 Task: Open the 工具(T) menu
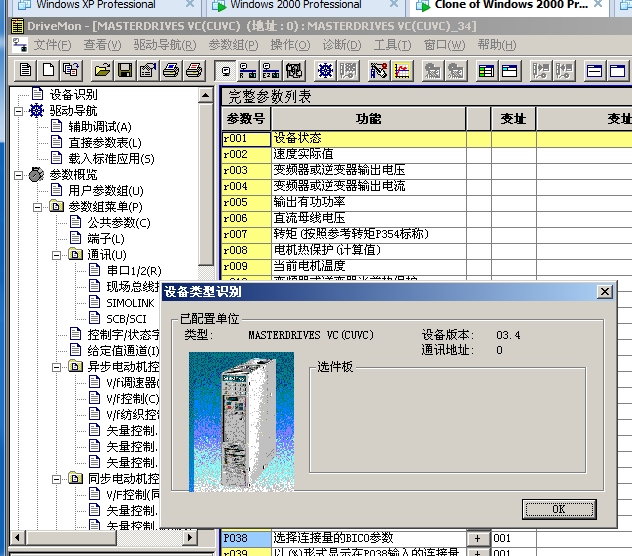[x=392, y=45]
